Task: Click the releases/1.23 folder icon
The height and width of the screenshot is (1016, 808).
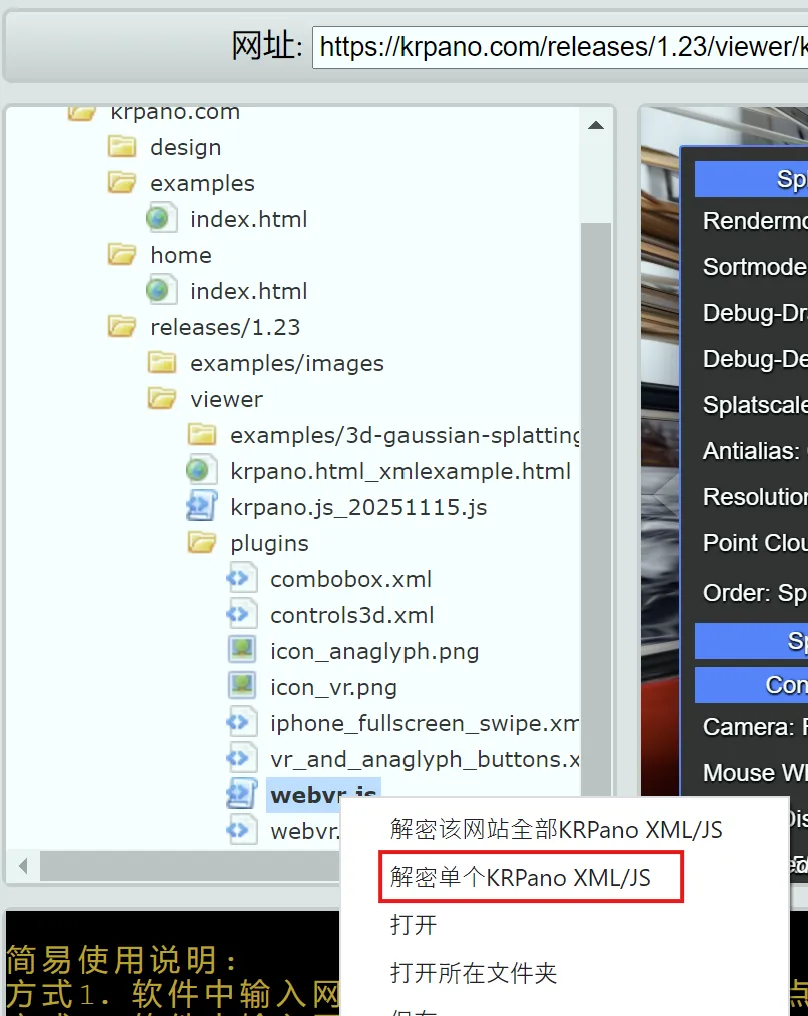Action: 122,327
